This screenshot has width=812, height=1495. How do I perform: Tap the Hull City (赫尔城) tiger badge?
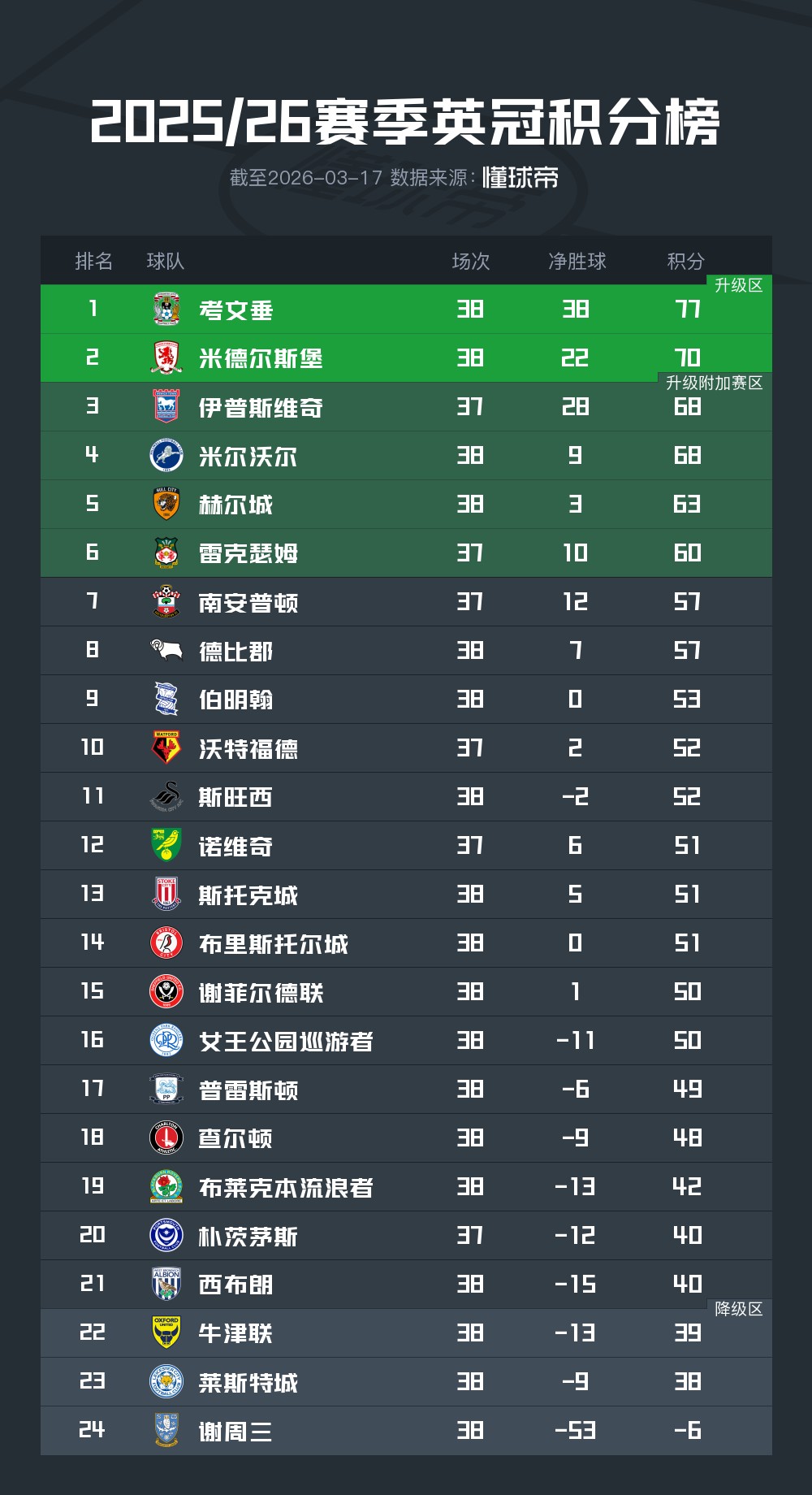(166, 505)
